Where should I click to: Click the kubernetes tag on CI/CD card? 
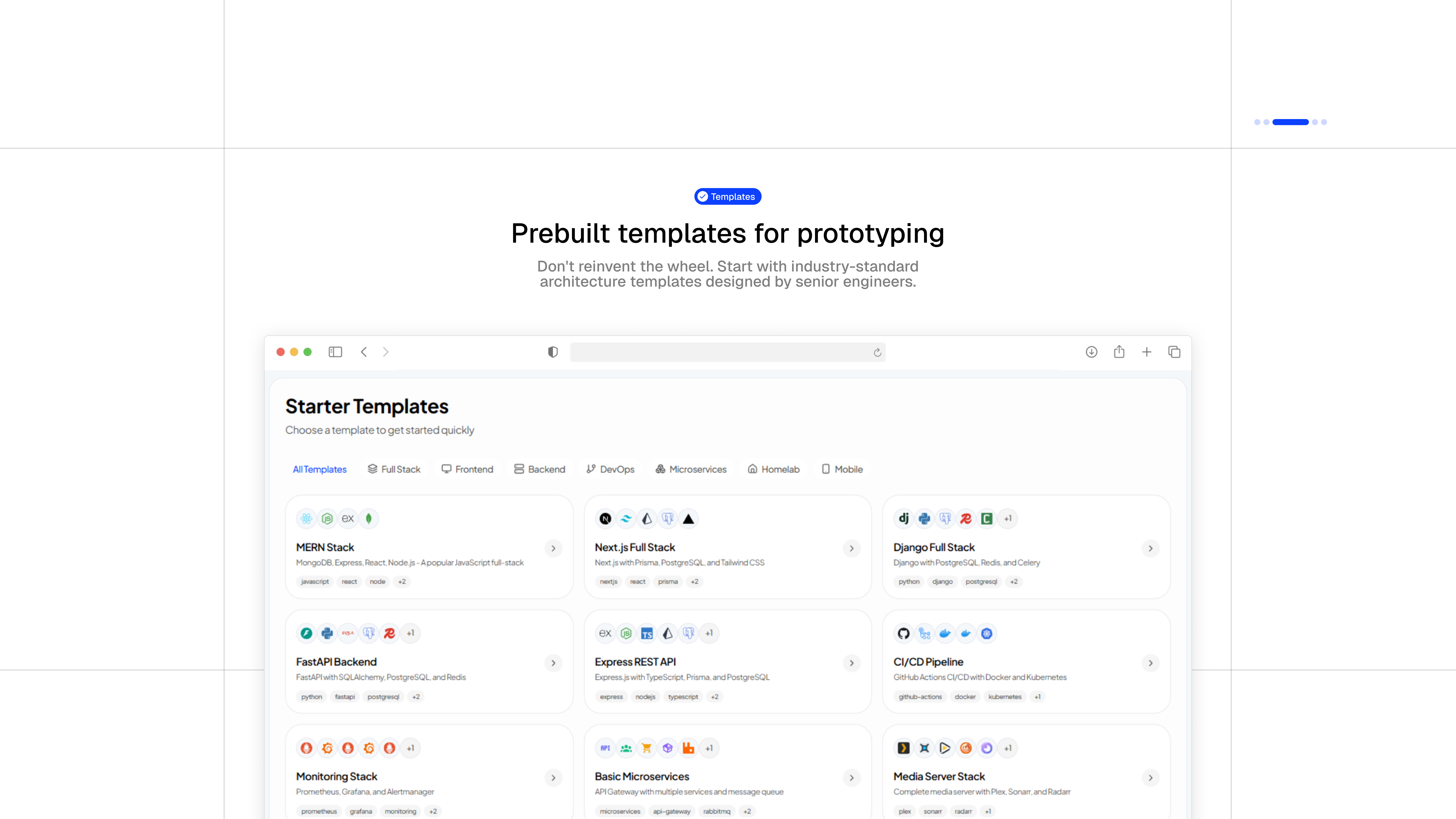point(1004,696)
